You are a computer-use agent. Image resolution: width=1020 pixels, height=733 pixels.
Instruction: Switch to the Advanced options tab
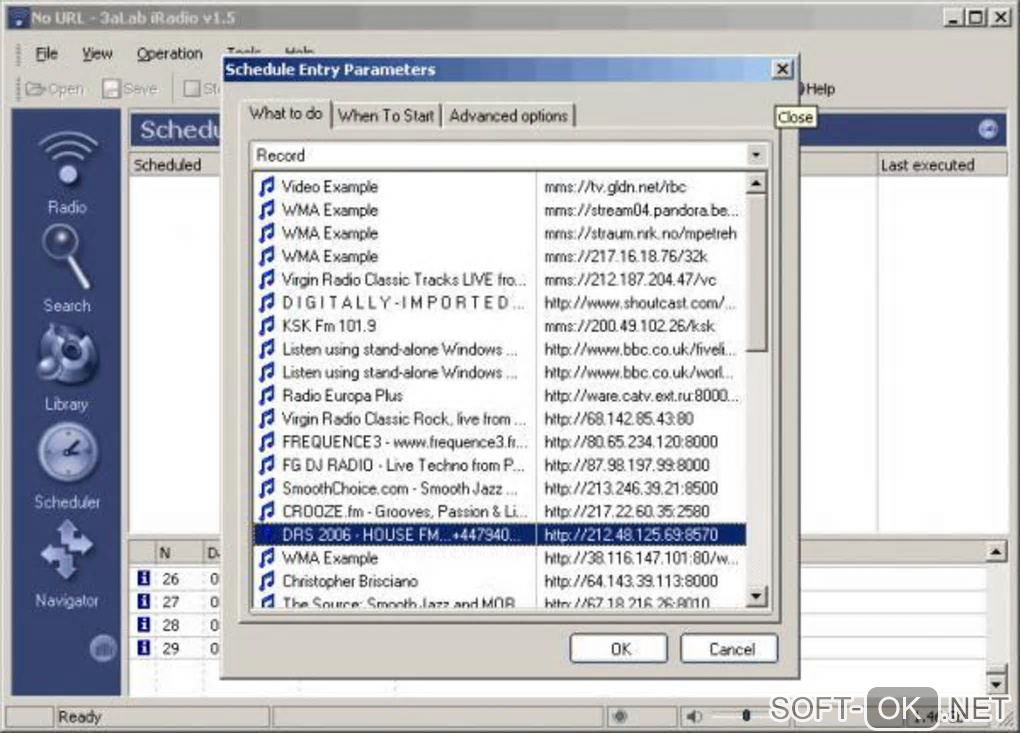509,116
